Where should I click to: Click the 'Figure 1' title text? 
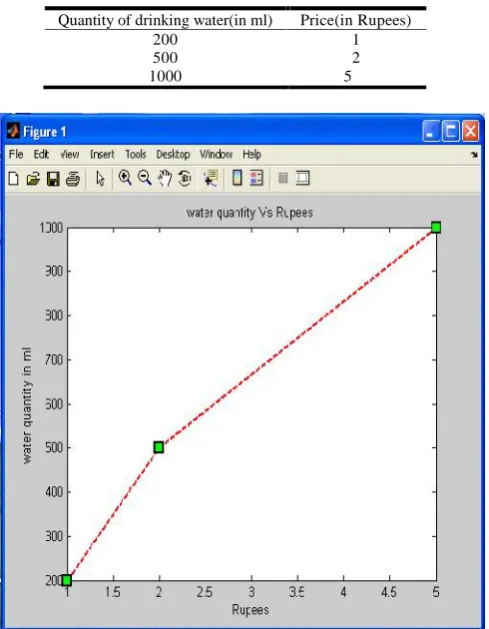[45, 132]
